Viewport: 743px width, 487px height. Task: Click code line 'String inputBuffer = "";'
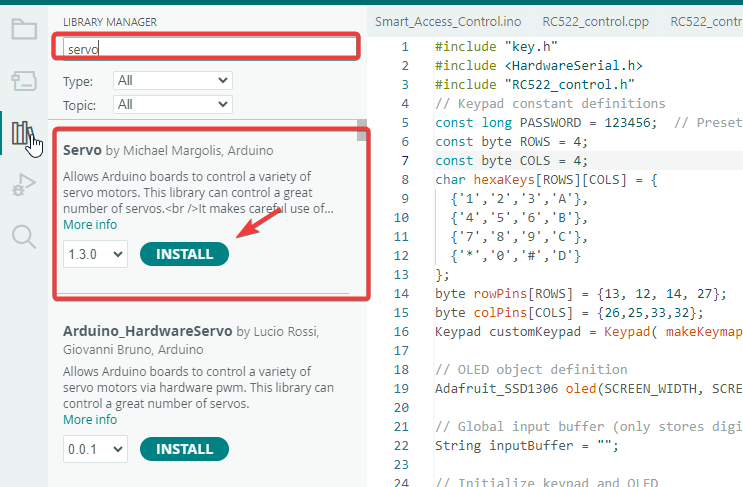click(527, 446)
